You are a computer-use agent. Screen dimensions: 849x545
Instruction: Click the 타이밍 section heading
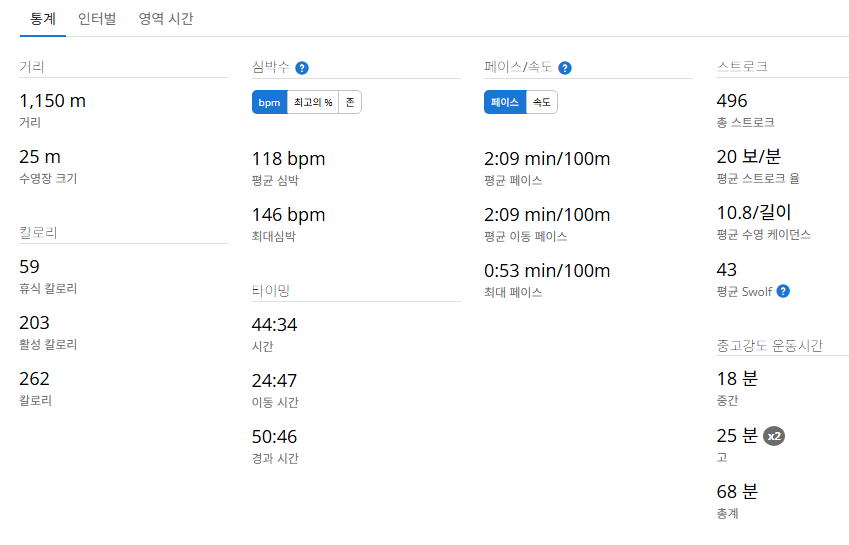pyautogui.click(x=271, y=291)
